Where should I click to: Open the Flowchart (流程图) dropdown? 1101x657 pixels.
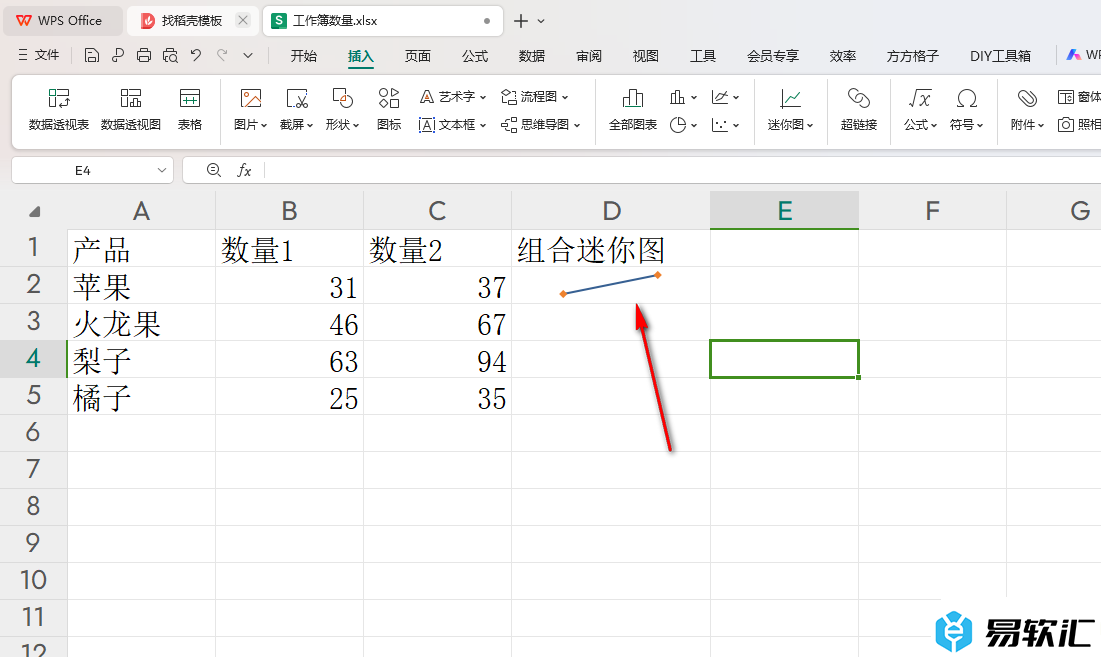[534, 97]
